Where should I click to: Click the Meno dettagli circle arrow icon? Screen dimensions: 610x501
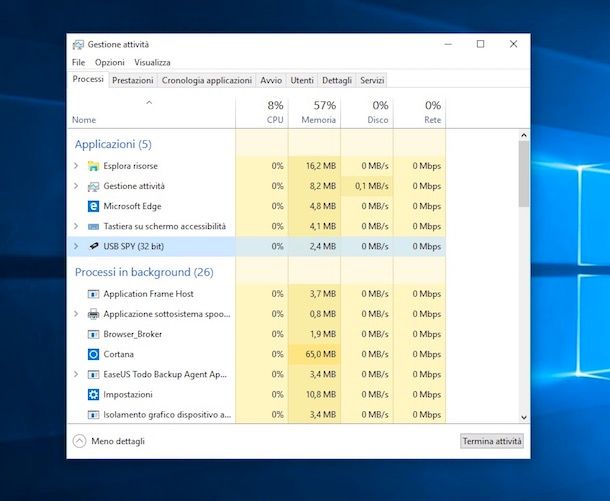pos(79,441)
